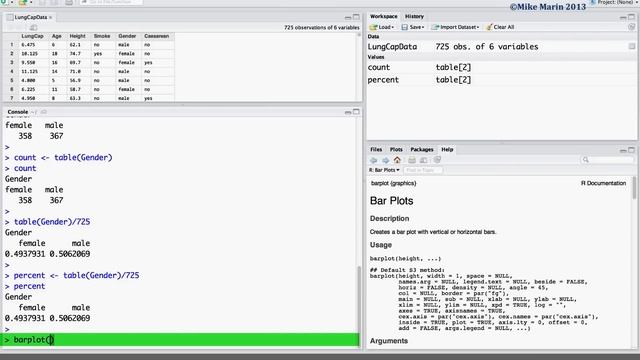Viewport: 640px width, 360px height.
Task: Click the 6.475 LungCap cell
Action: [x=28, y=45]
